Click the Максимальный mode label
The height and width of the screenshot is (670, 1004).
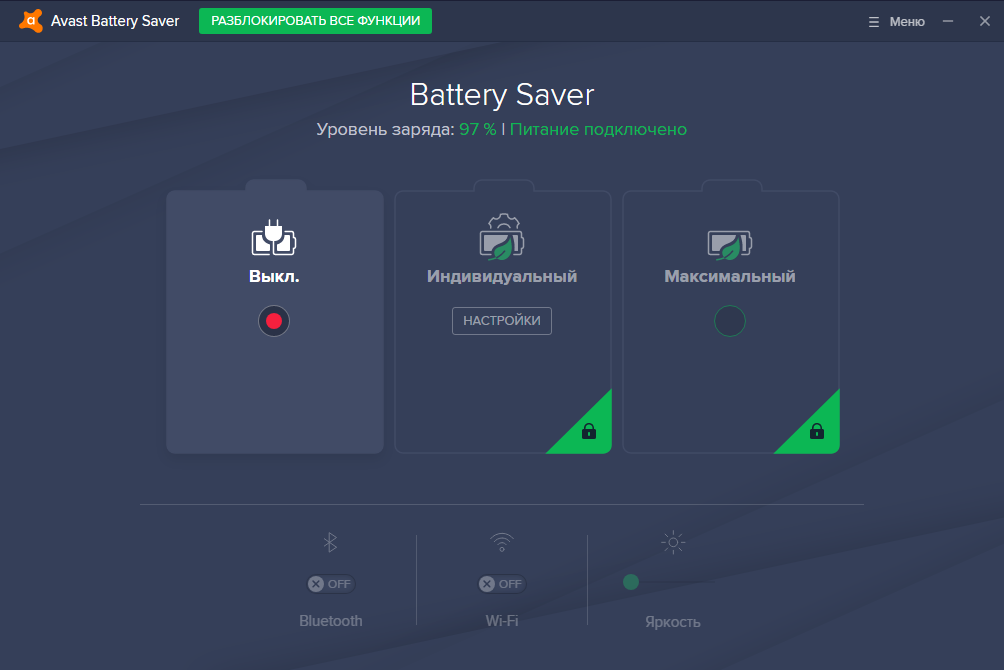(730, 277)
